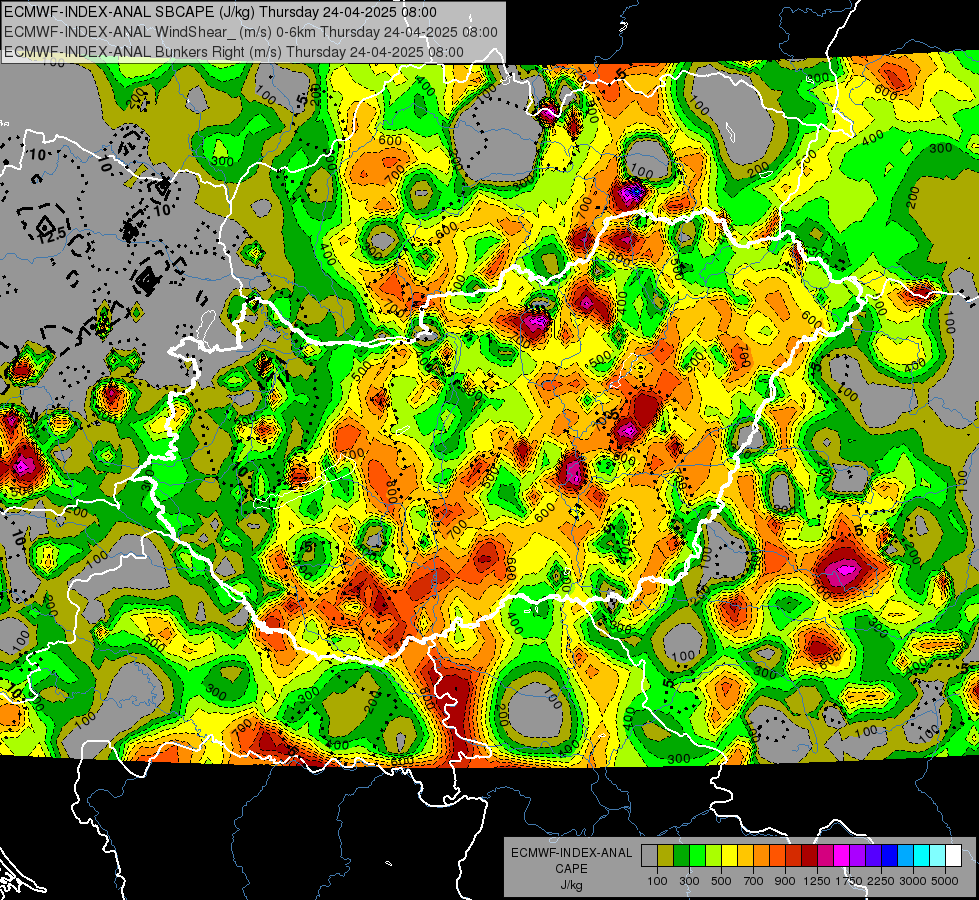
Task: Click the 1750 legend scale value
Action: (x=849, y=881)
